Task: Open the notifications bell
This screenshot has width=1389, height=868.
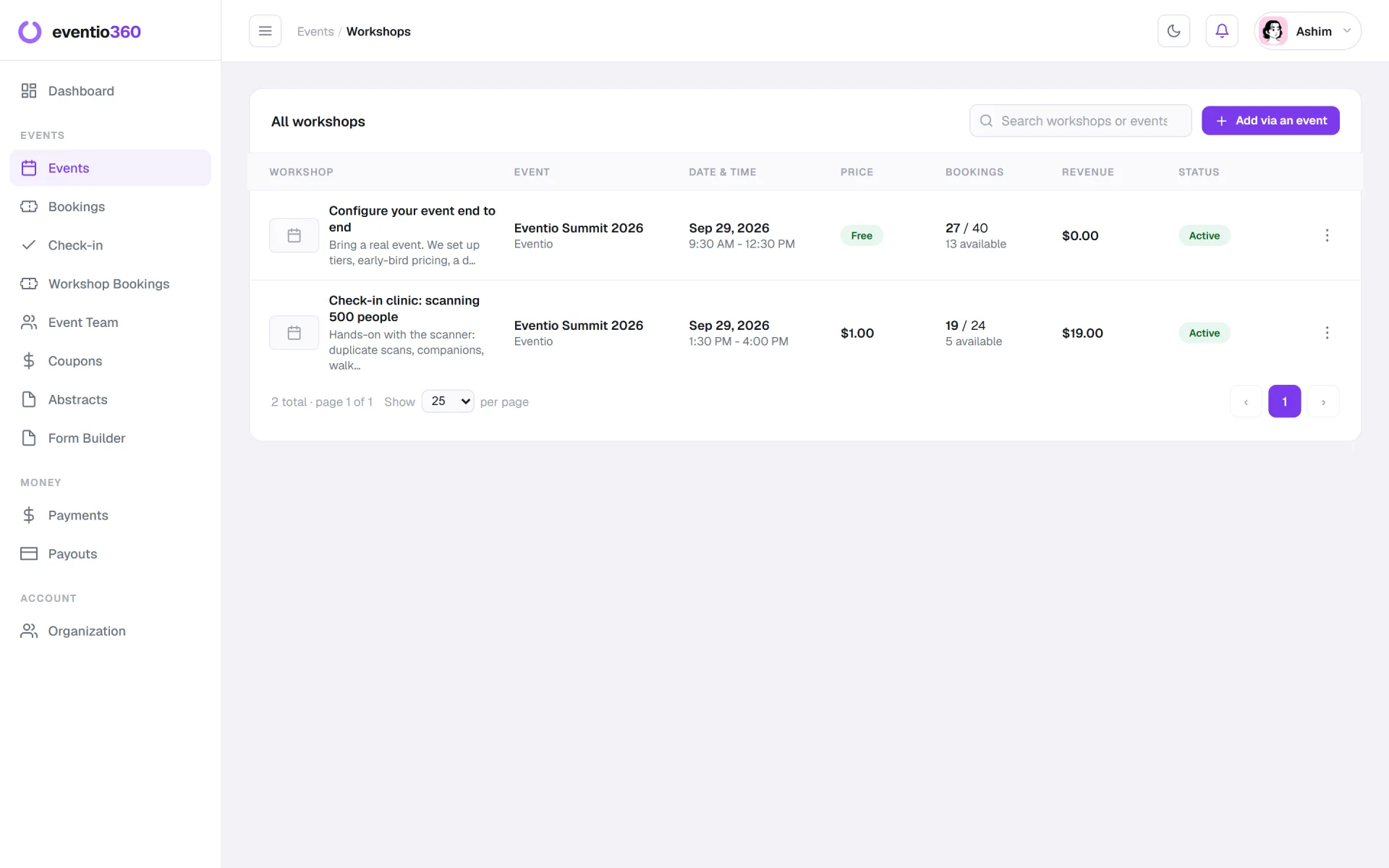Action: 1221,31
